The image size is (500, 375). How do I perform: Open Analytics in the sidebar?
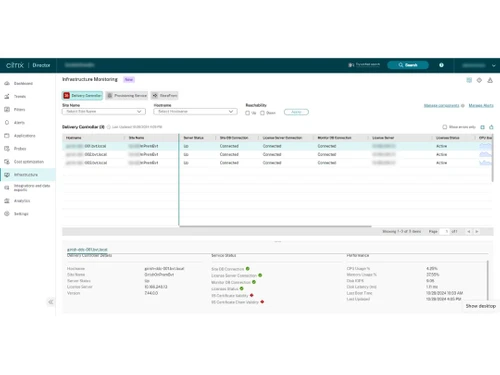(22, 201)
